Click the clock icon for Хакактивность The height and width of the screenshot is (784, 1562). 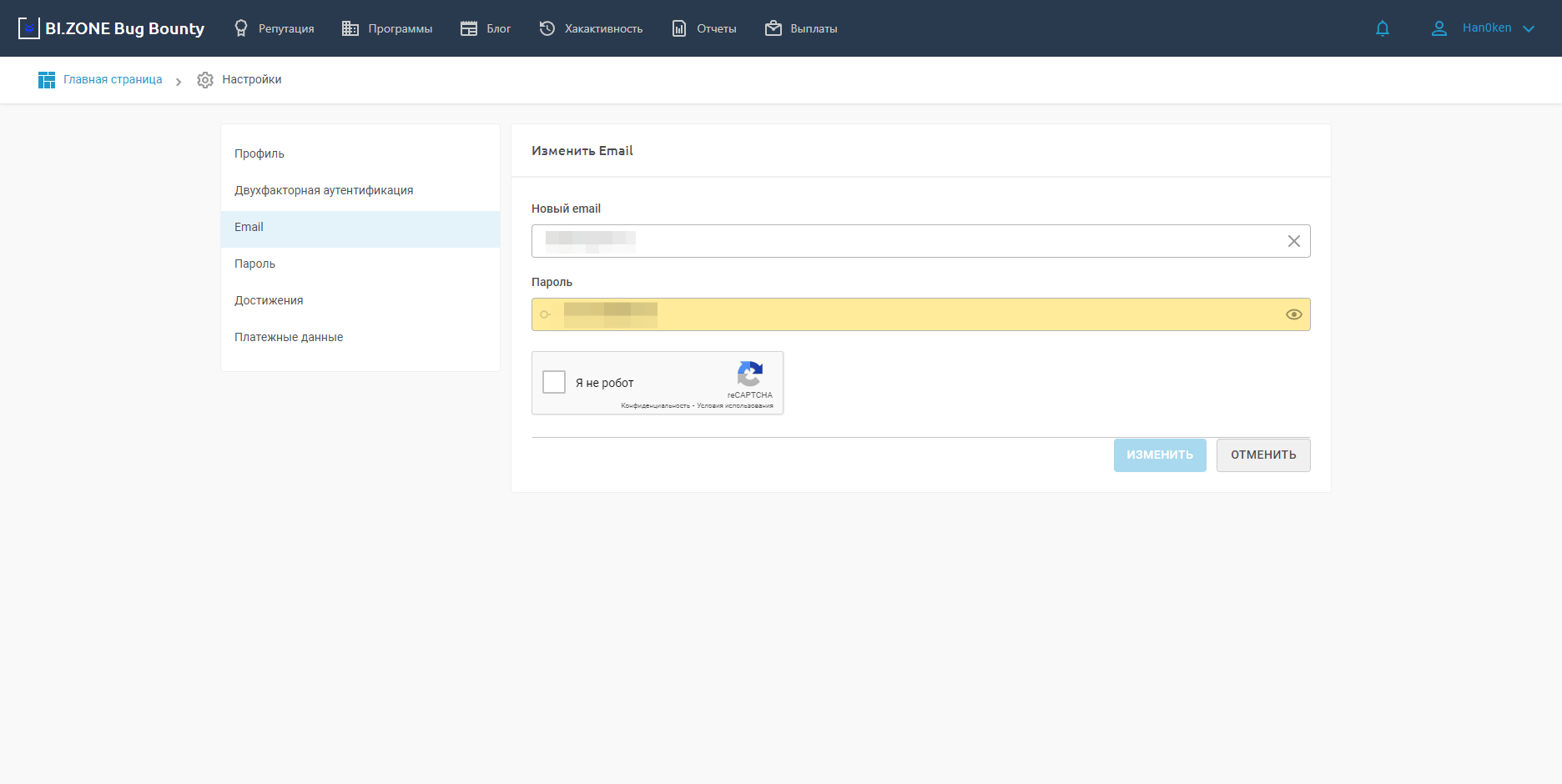click(x=547, y=28)
